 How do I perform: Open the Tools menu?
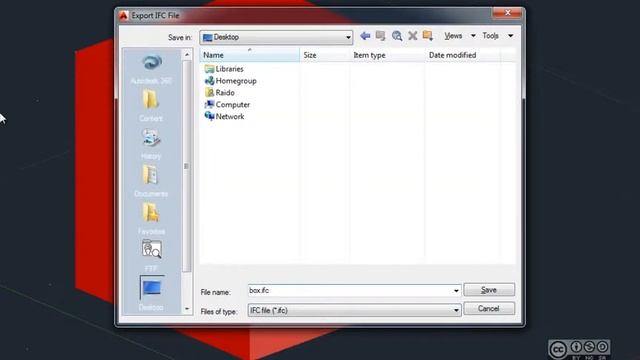pyautogui.click(x=490, y=36)
